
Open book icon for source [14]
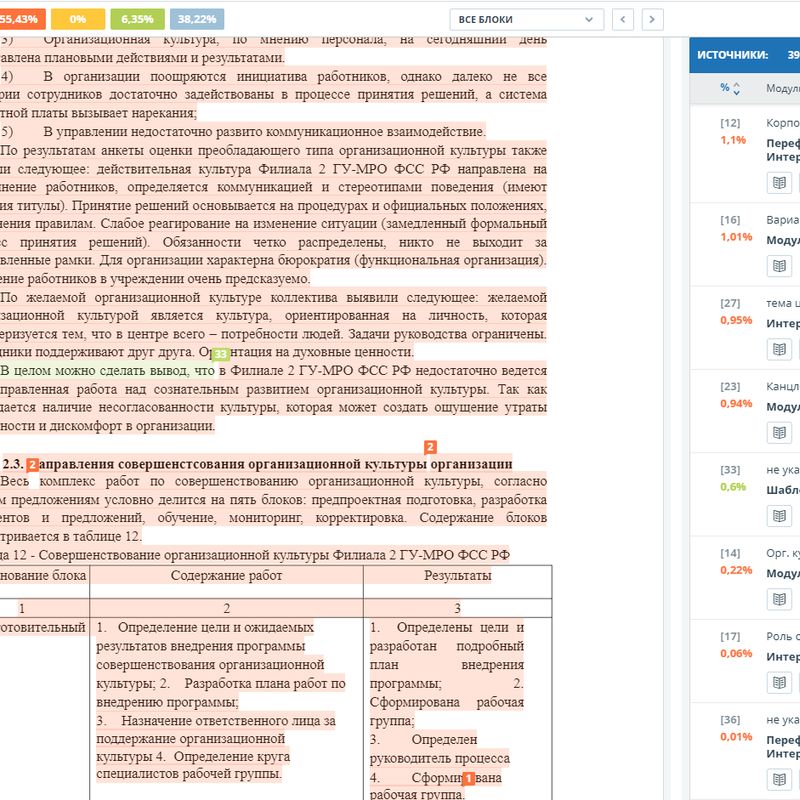[780, 598]
